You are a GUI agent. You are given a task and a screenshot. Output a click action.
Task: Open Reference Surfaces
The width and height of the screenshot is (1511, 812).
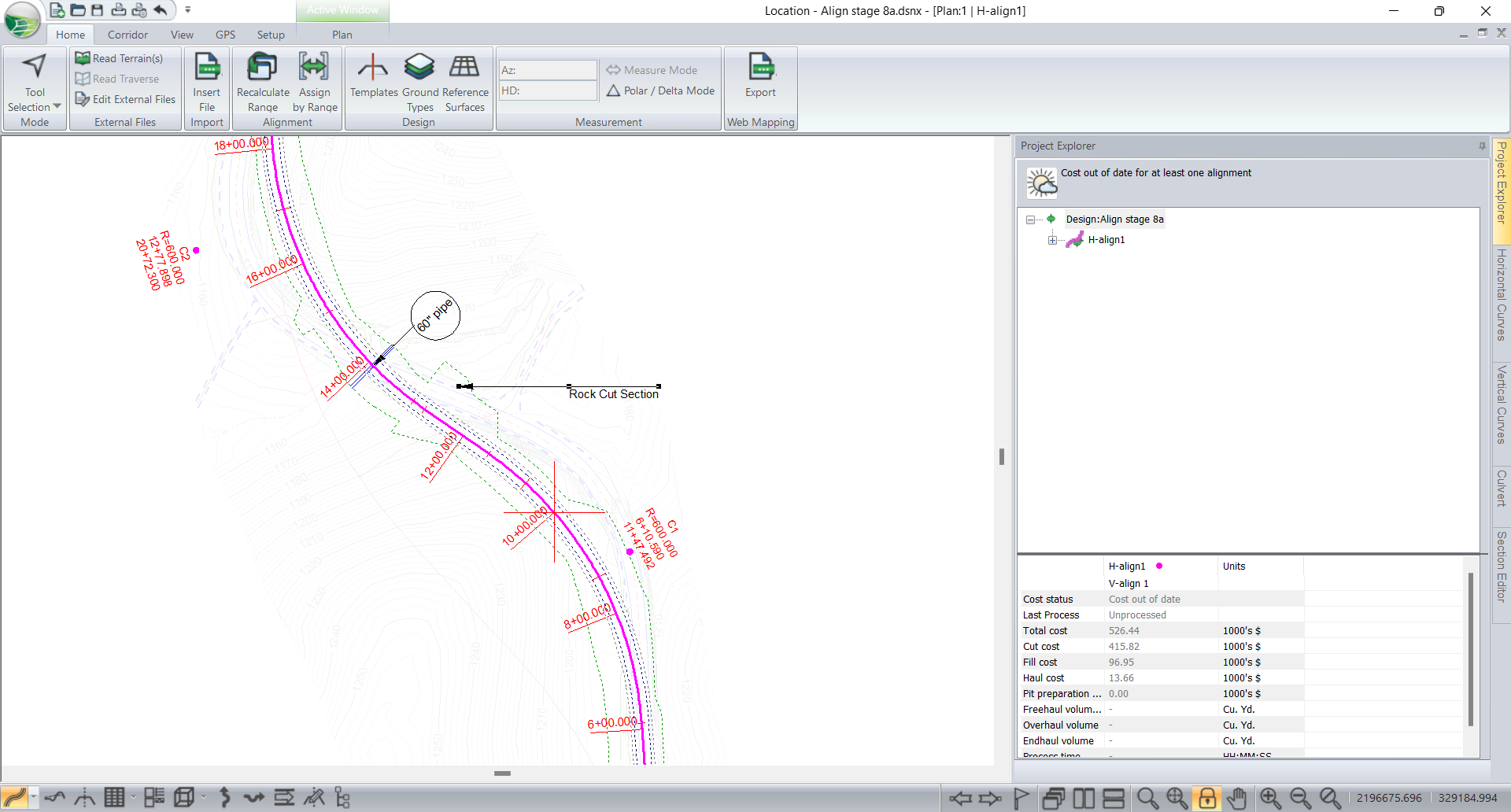(464, 68)
